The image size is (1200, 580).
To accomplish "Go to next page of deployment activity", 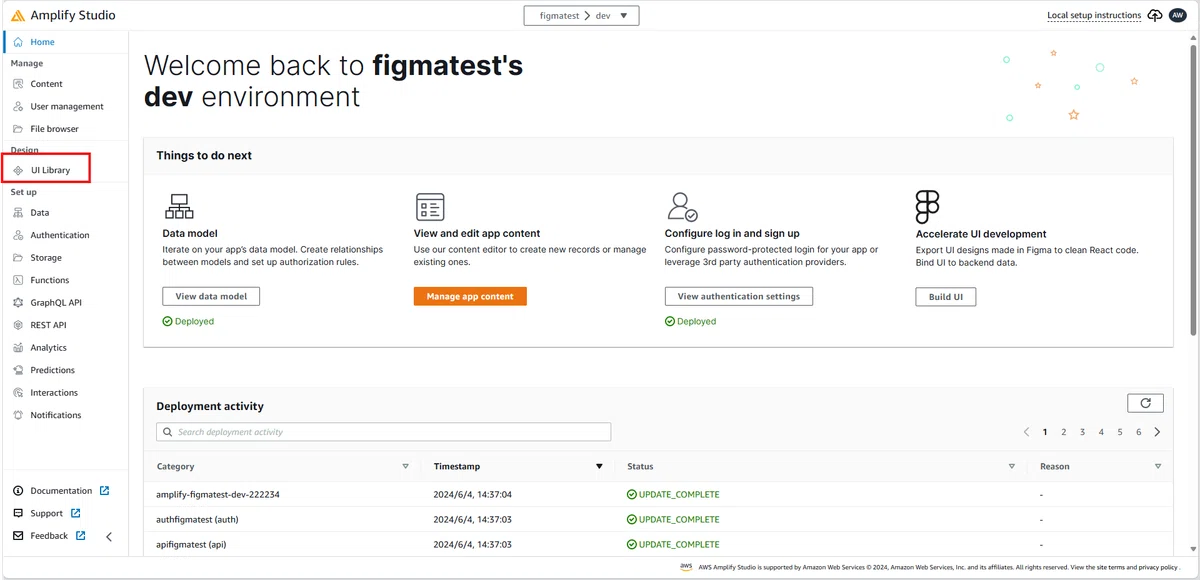I will click(x=1157, y=432).
